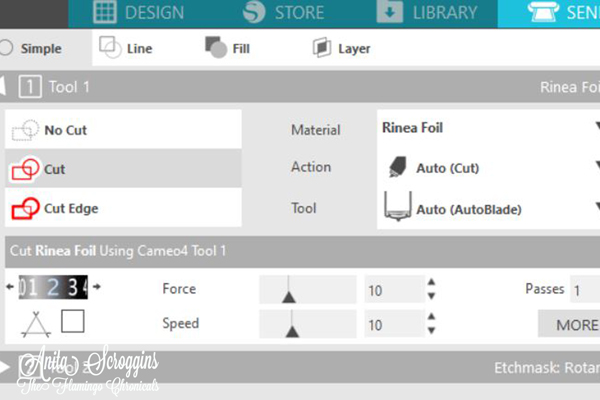This screenshot has height=400, width=600.
Task: Click the Tool 1 number box icon
Action: point(30,87)
